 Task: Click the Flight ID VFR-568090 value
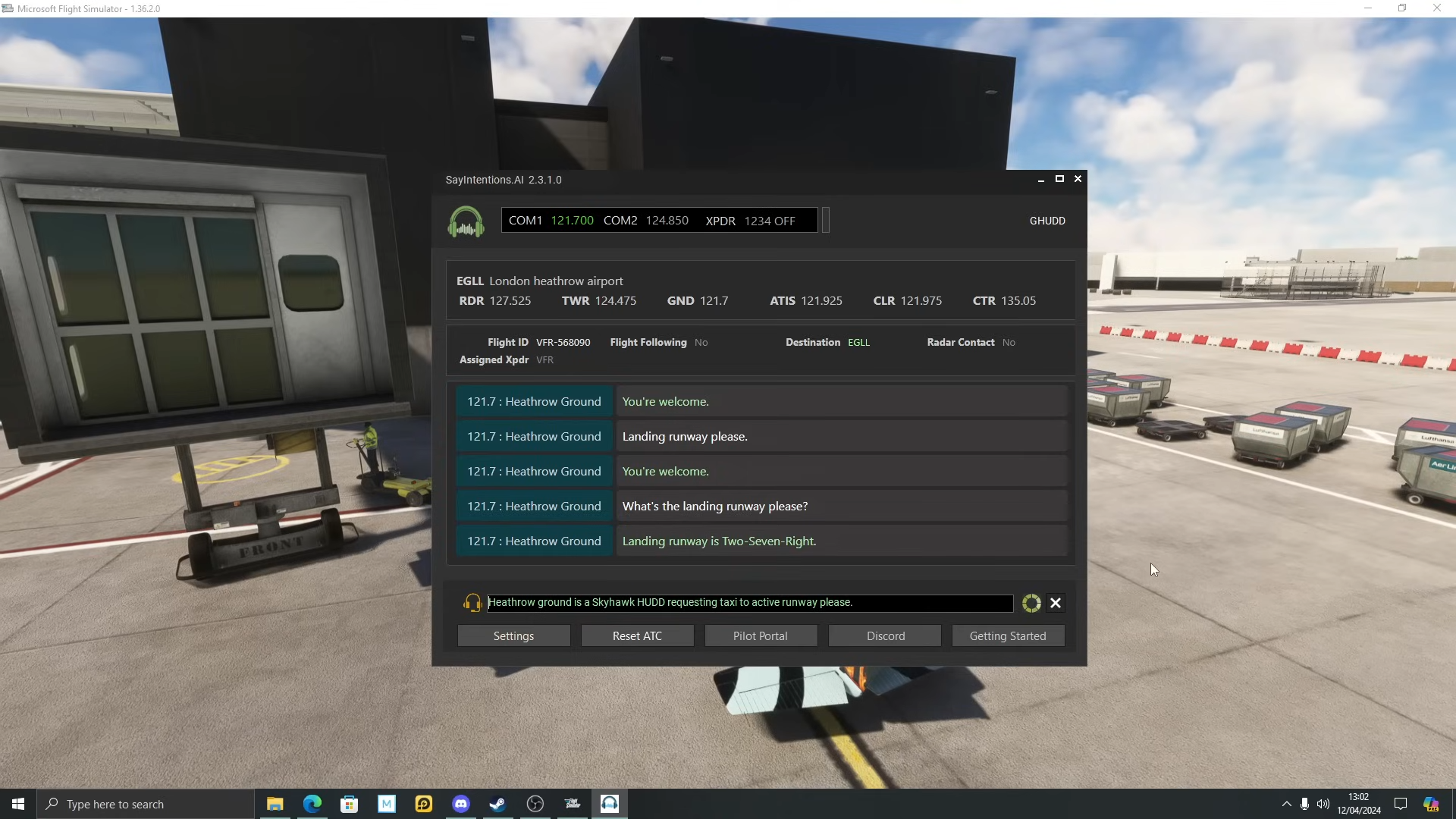(x=563, y=343)
